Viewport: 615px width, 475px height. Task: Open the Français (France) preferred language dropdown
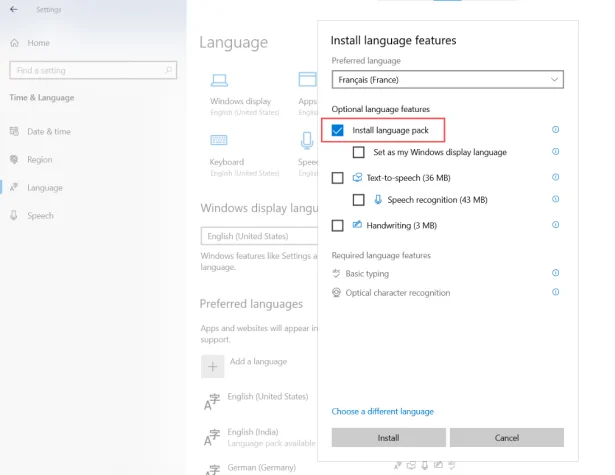point(448,80)
